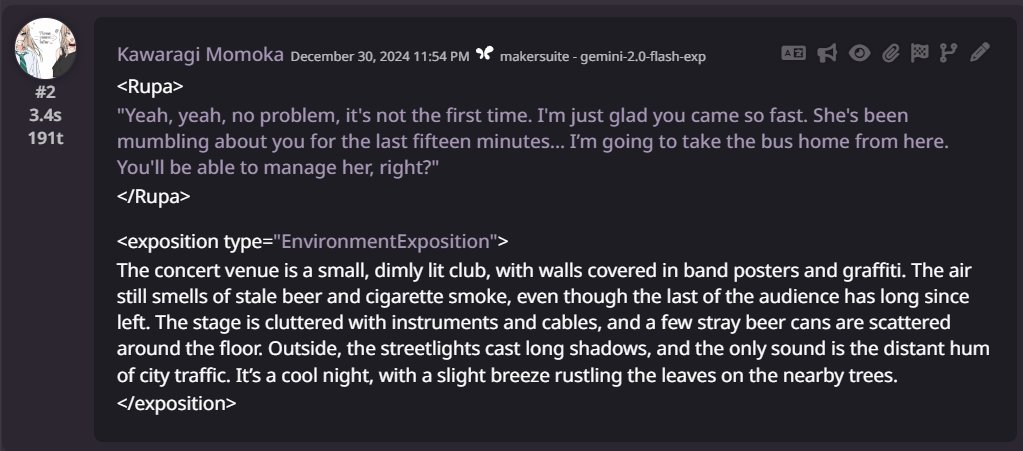Create a branch using the fork icon
Screen dimensions: 1023x451
(x=947, y=53)
